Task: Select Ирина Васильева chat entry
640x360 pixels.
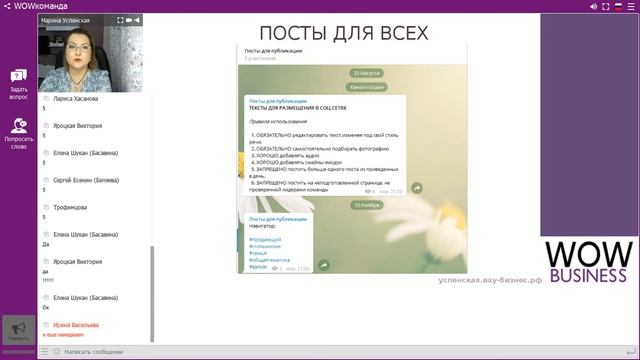Action: pyautogui.click(x=76, y=325)
